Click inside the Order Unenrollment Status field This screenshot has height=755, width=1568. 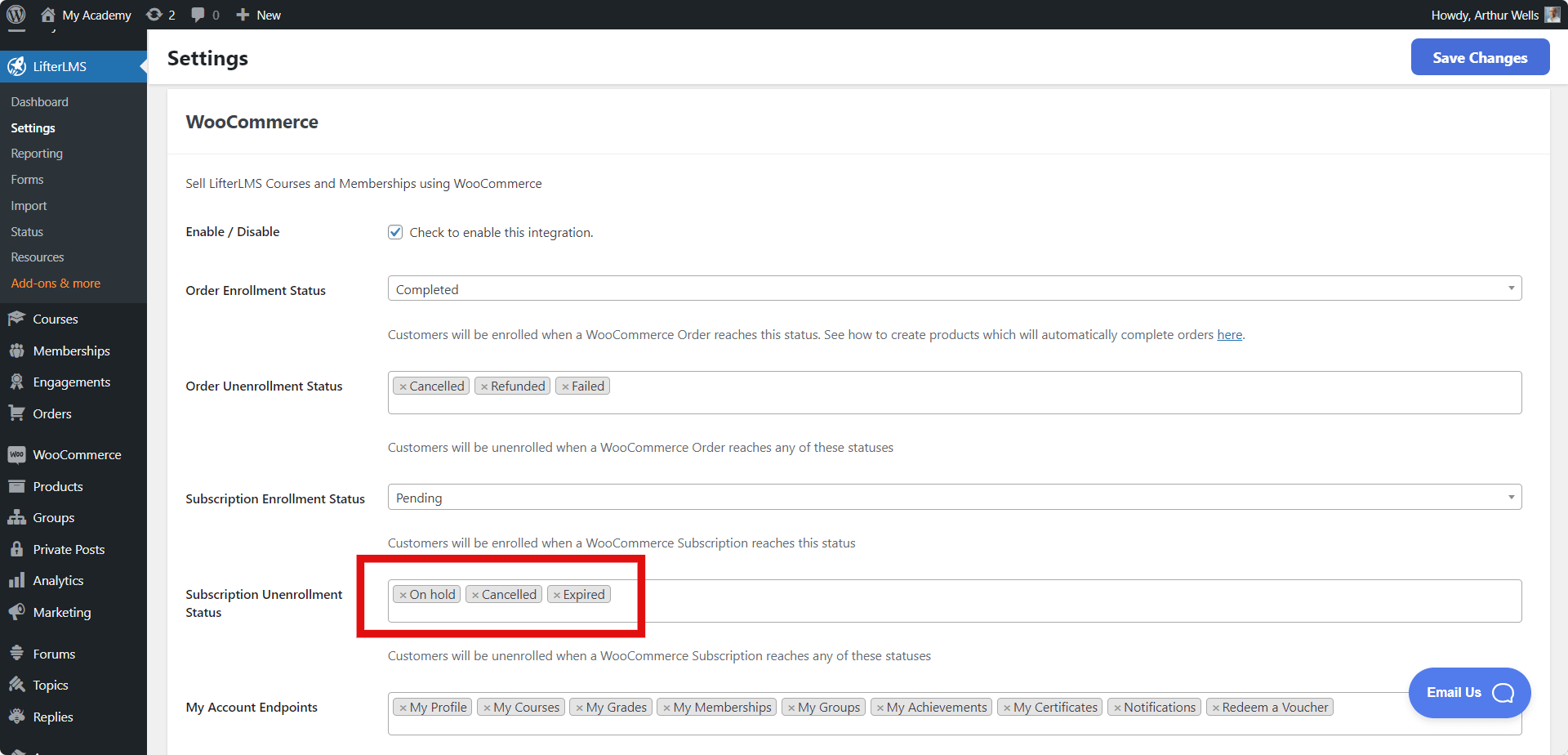pyautogui.click(x=954, y=393)
